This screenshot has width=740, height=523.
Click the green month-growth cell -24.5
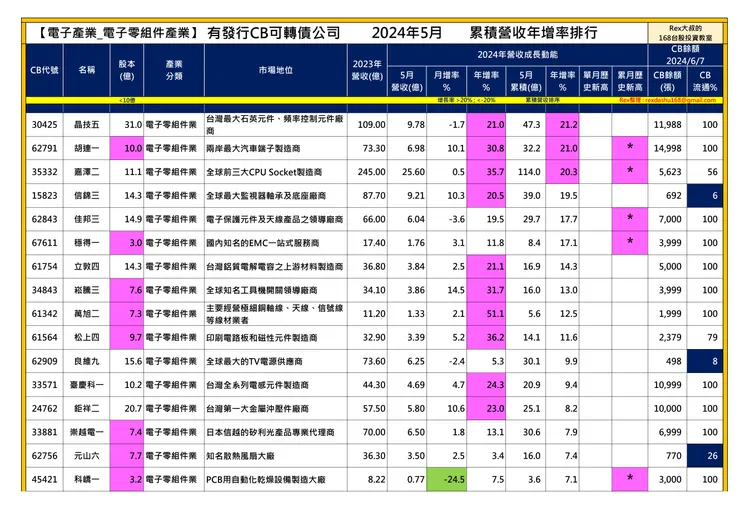coord(446,479)
